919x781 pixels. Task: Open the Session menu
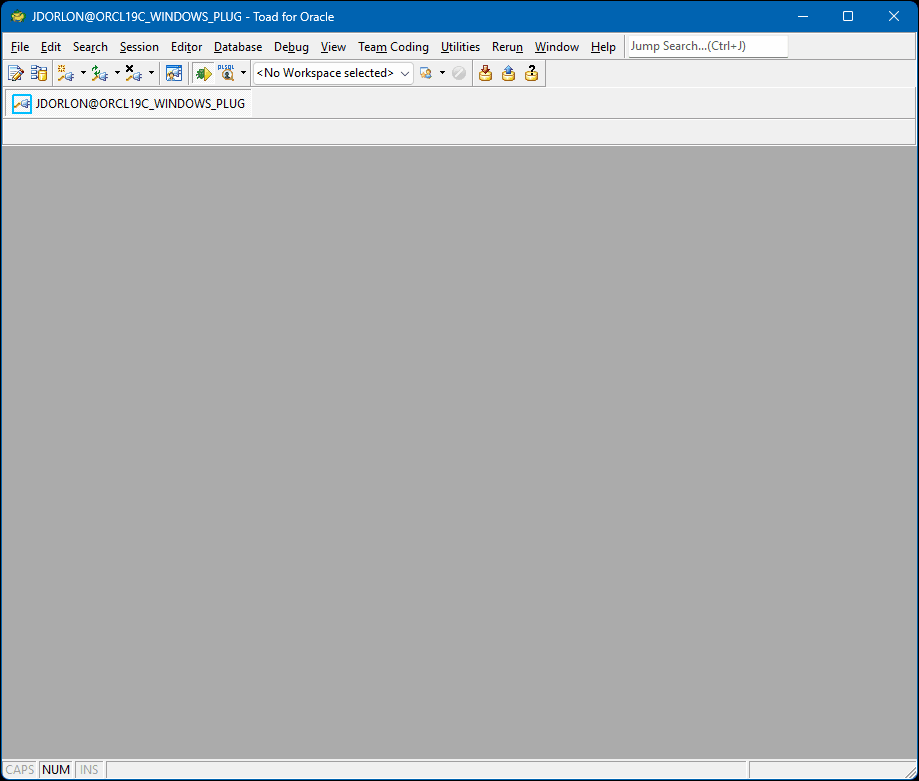(139, 47)
